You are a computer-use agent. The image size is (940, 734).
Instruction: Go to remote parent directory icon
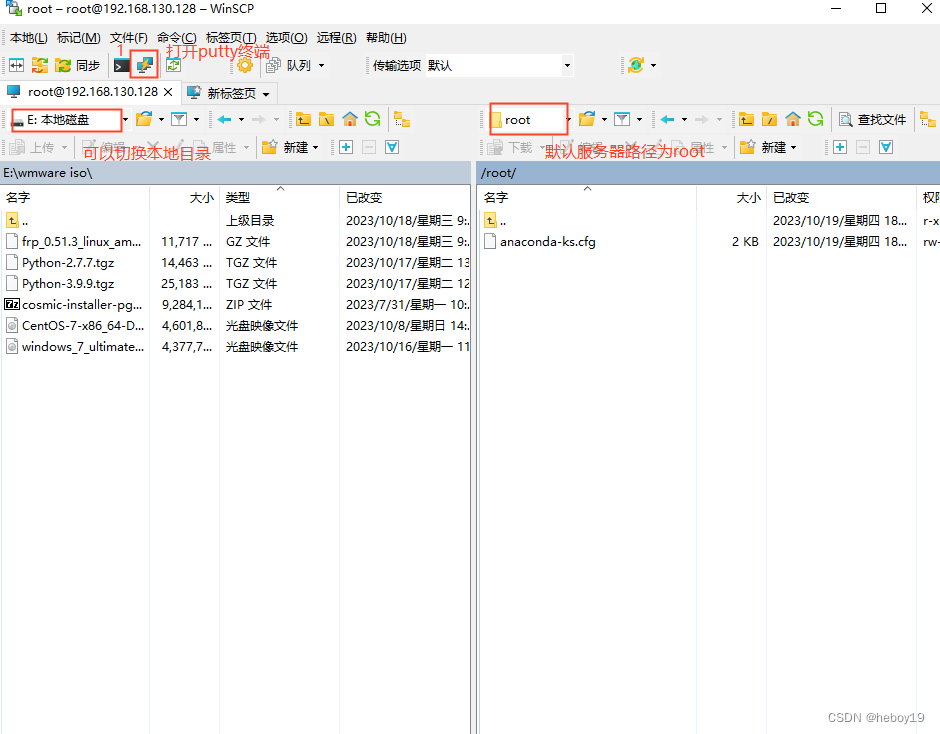(746, 119)
